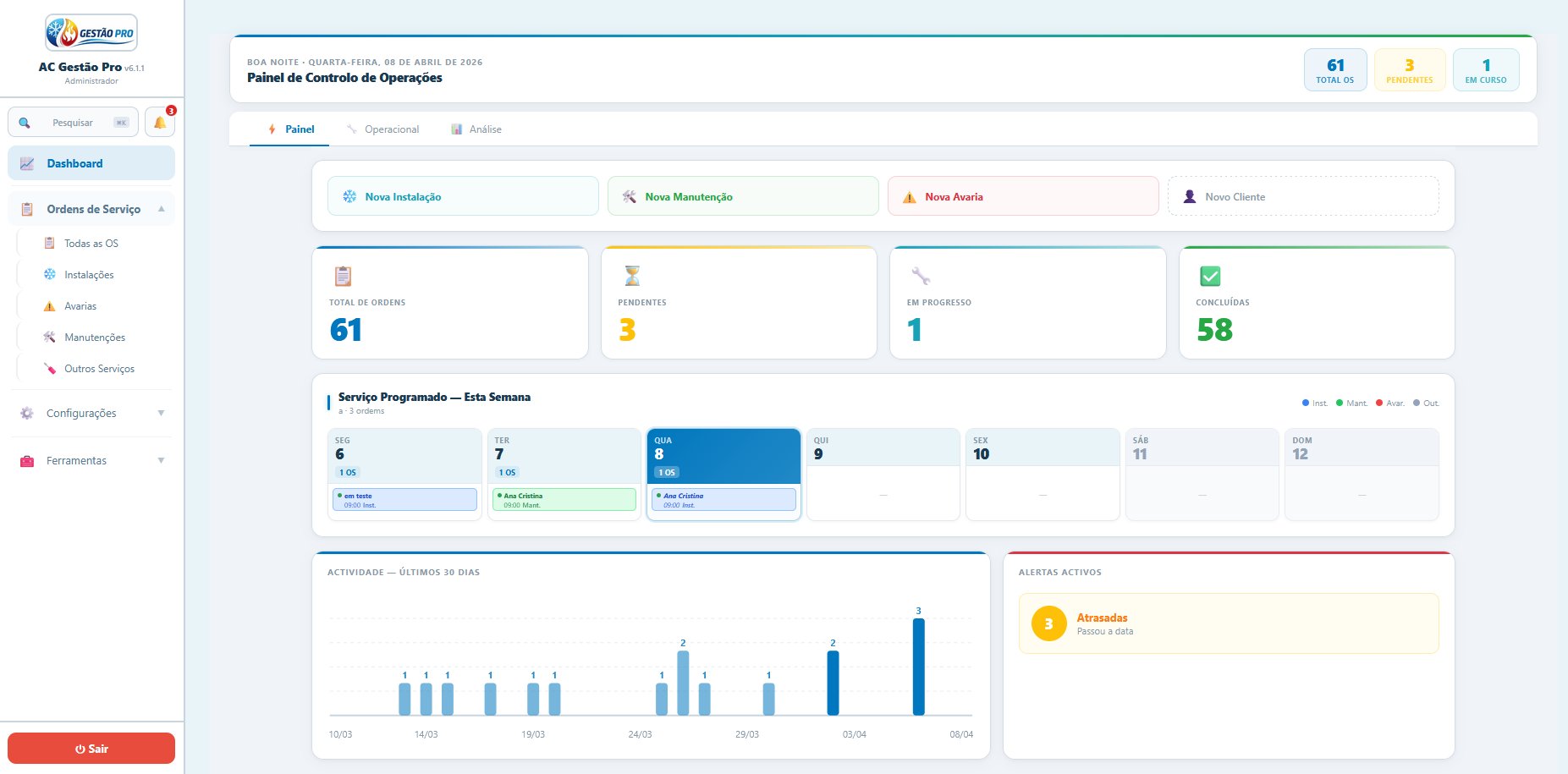Screen dimensions: 1568x774
Task: Click the AC Gestão Pro logo
Action: pos(91,33)
